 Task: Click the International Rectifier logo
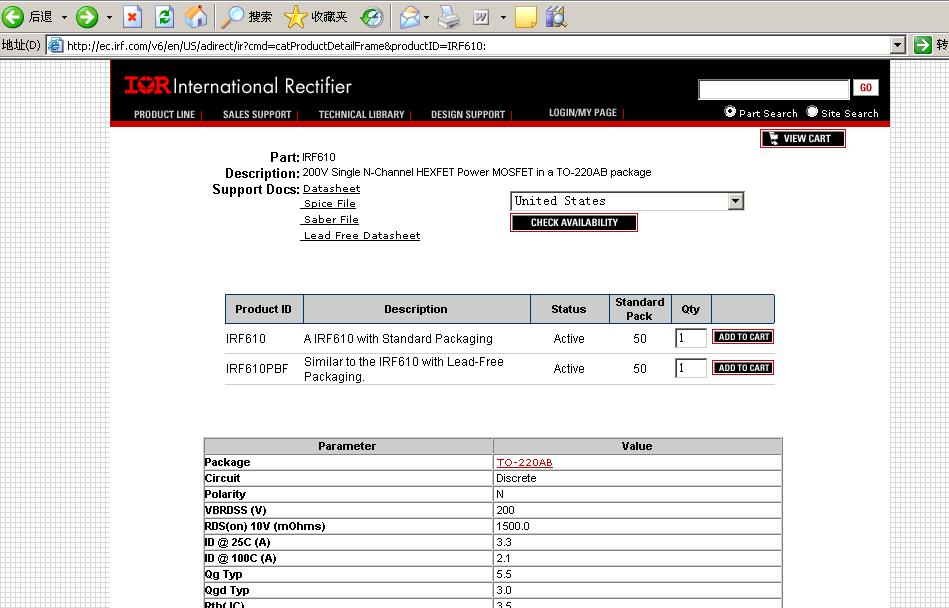pos(238,85)
